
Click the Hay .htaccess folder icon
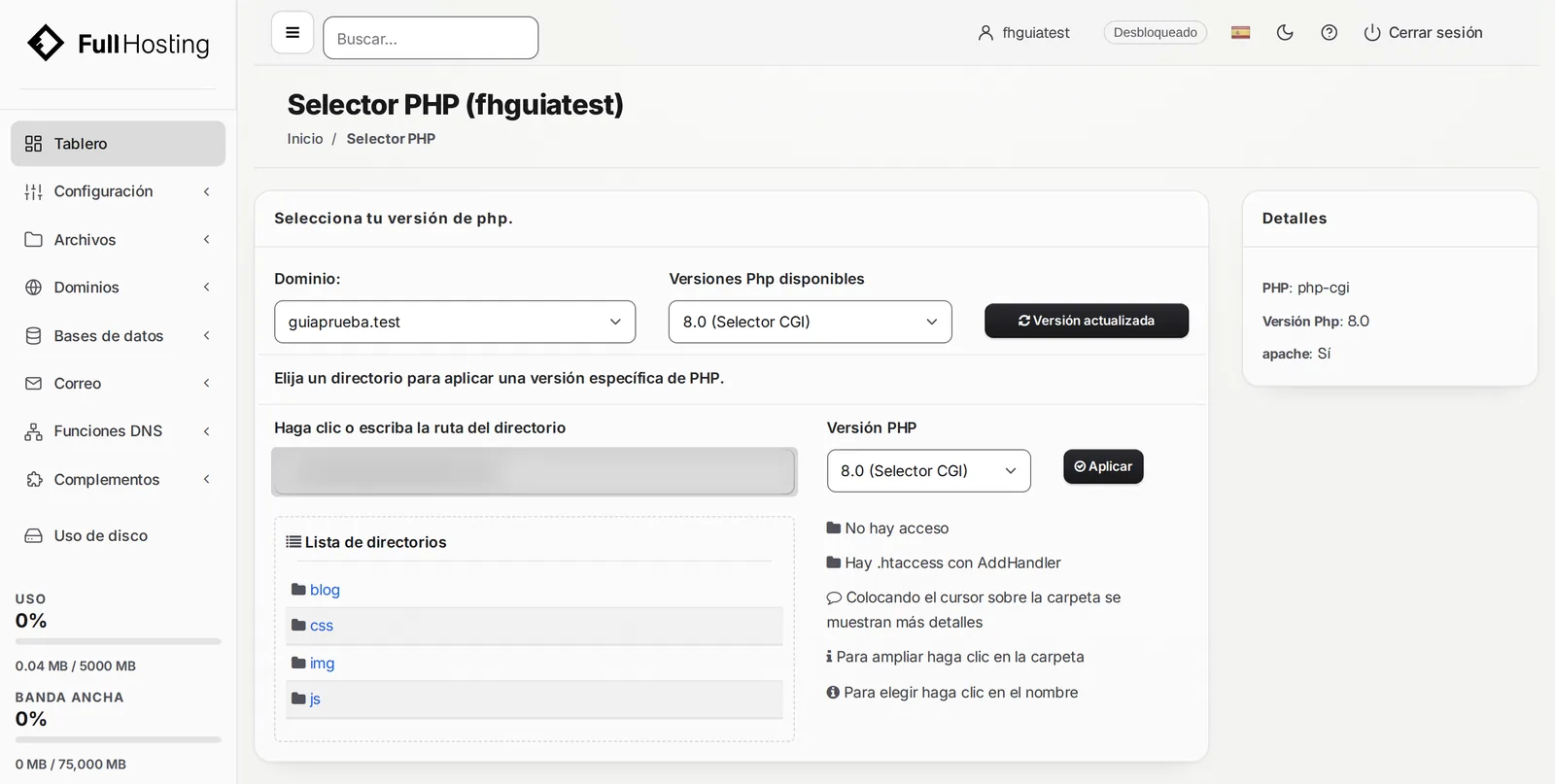coord(834,562)
